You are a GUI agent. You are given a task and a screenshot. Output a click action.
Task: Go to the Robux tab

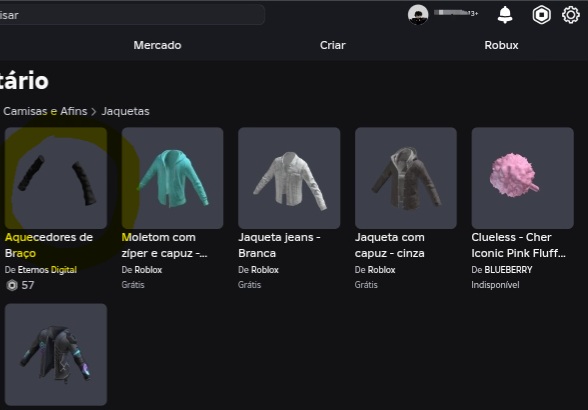501,45
